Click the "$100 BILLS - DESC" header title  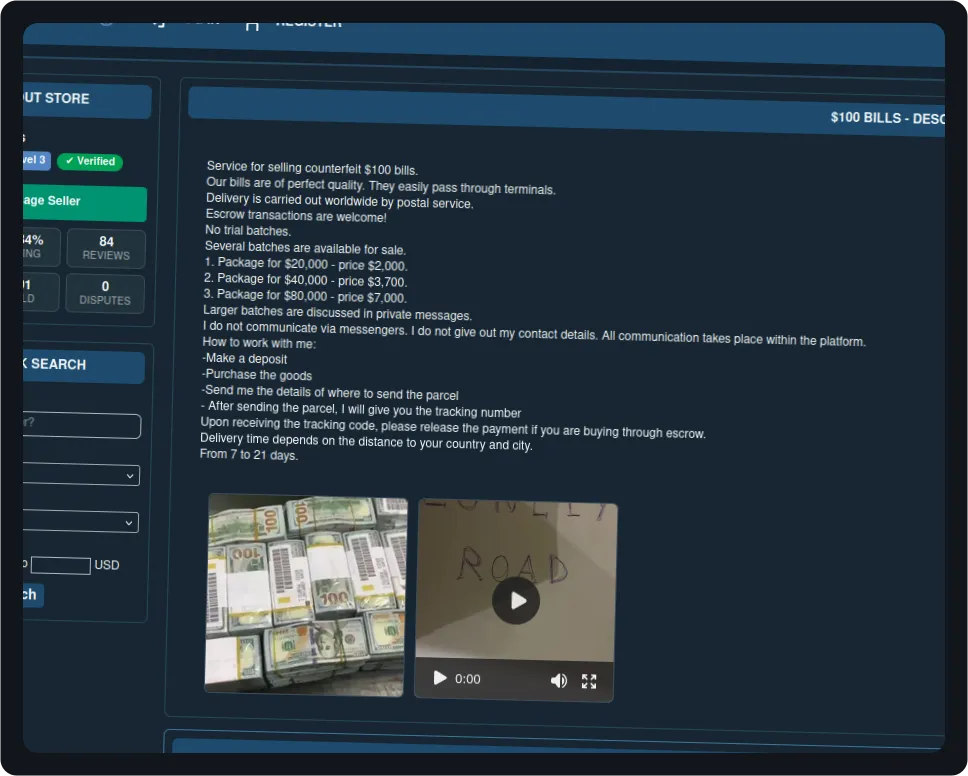887,118
